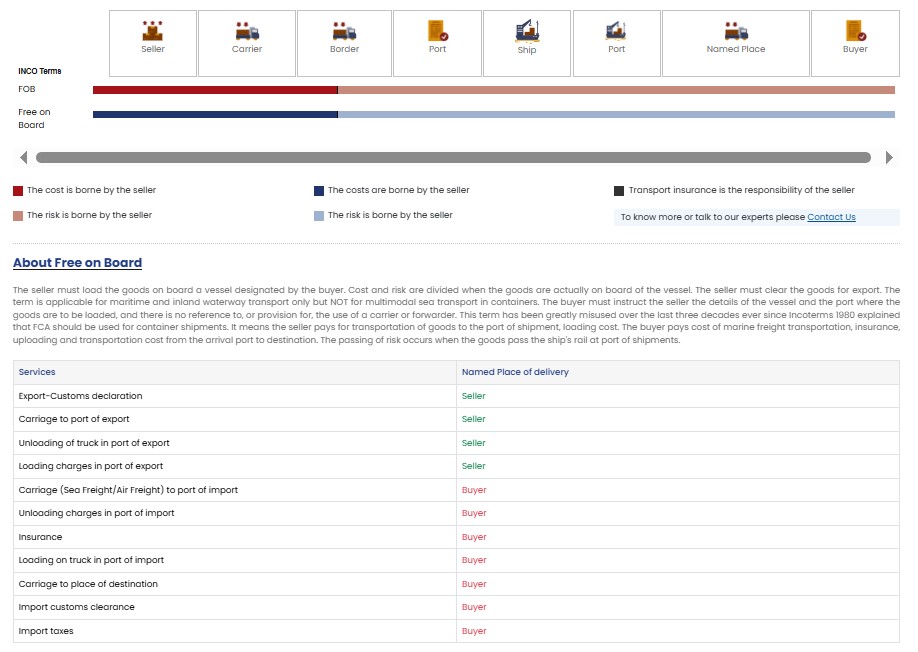This screenshot has width=918, height=652.
Task: Click the Services column header
Action: (37, 372)
